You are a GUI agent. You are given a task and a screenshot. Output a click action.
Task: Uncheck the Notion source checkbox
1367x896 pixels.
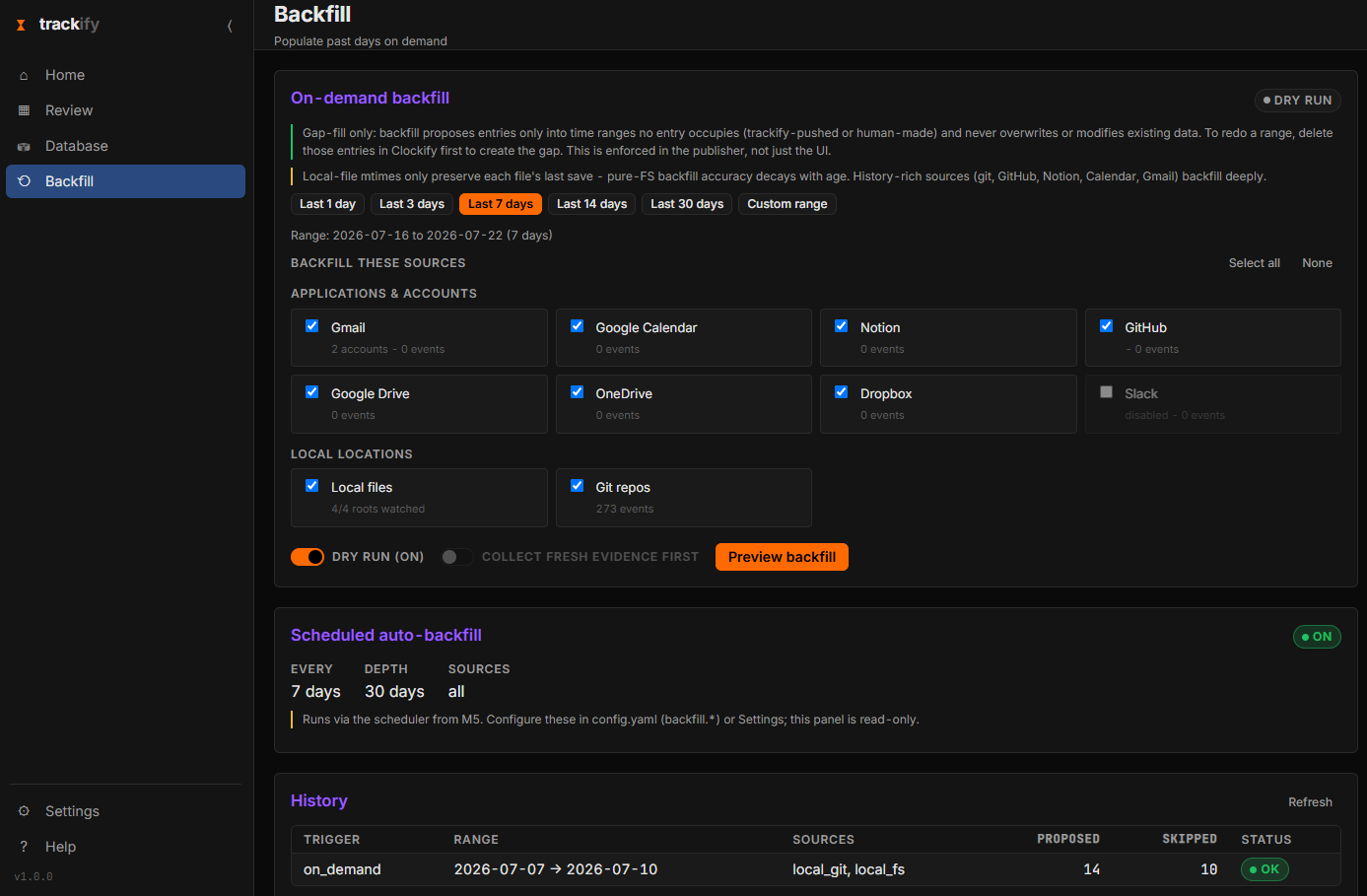(x=842, y=326)
